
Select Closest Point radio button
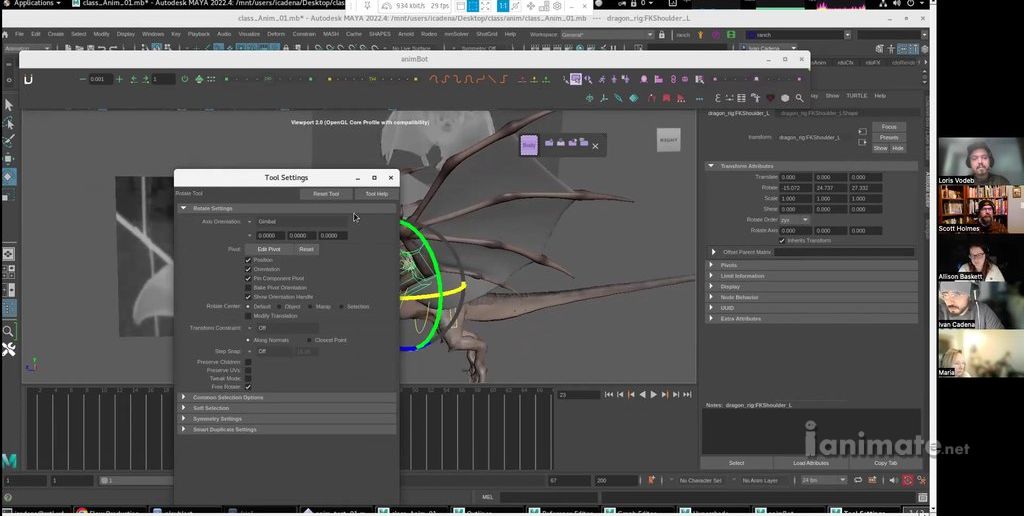tap(310, 340)
